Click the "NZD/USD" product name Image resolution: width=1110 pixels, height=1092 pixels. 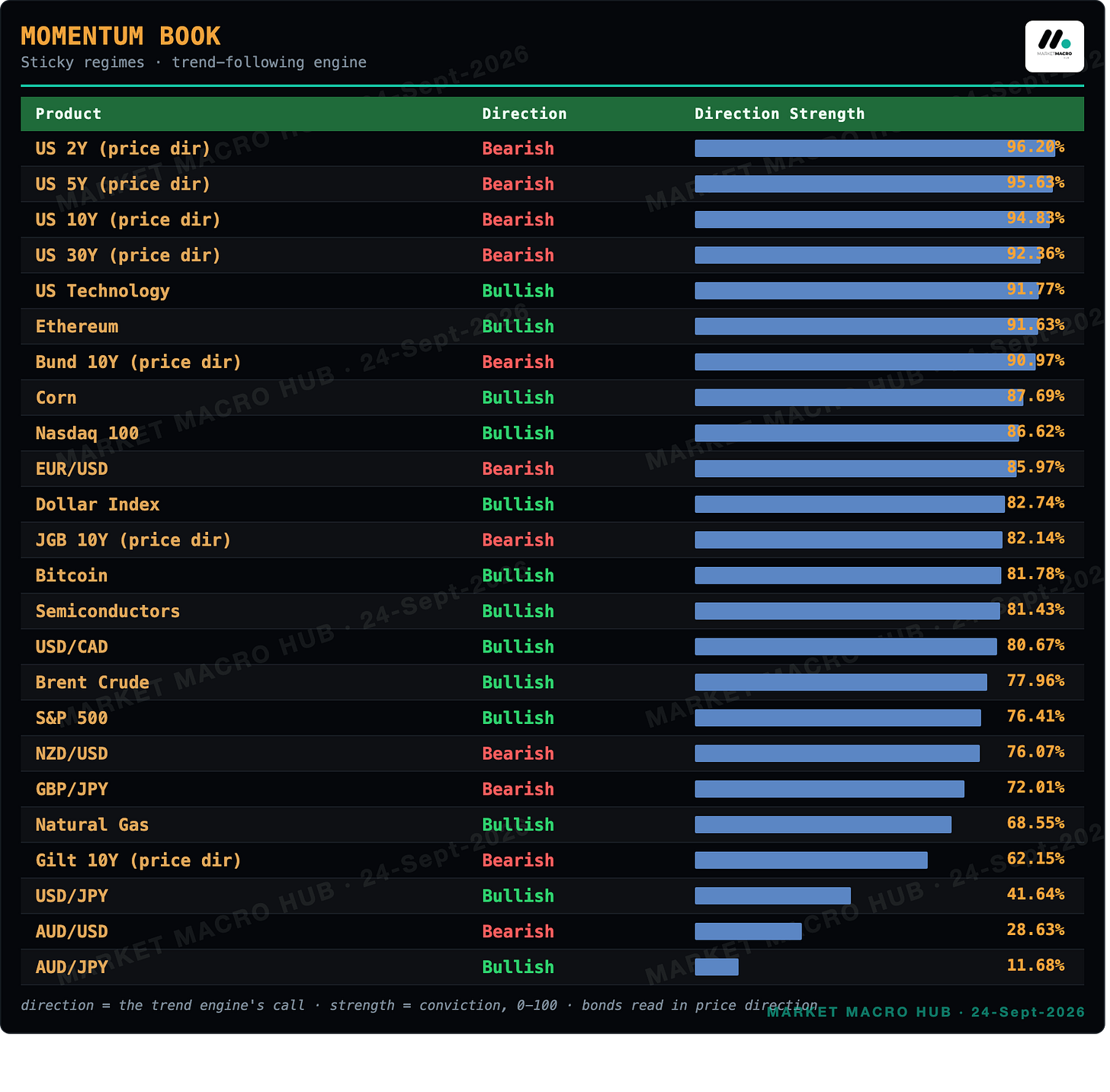(x=72, y=754)
